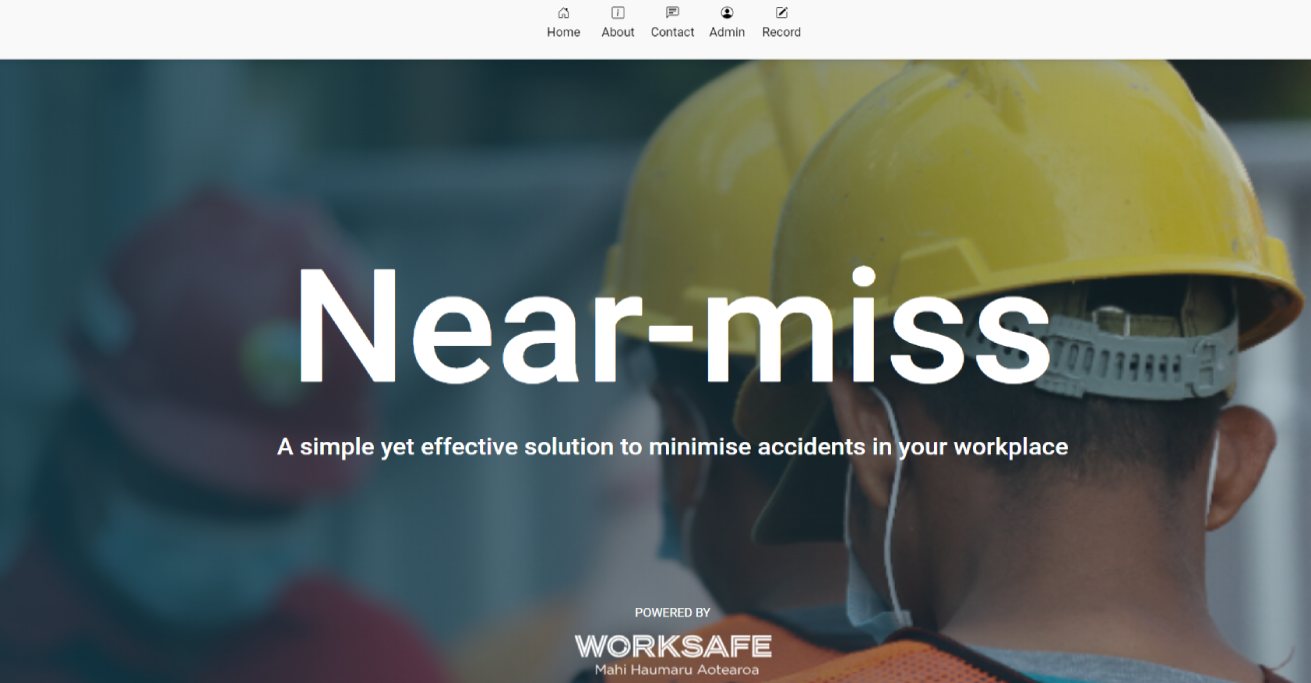Select the house-shaped Home icon
1311x683 pixels.
click(x=562, y=14)
